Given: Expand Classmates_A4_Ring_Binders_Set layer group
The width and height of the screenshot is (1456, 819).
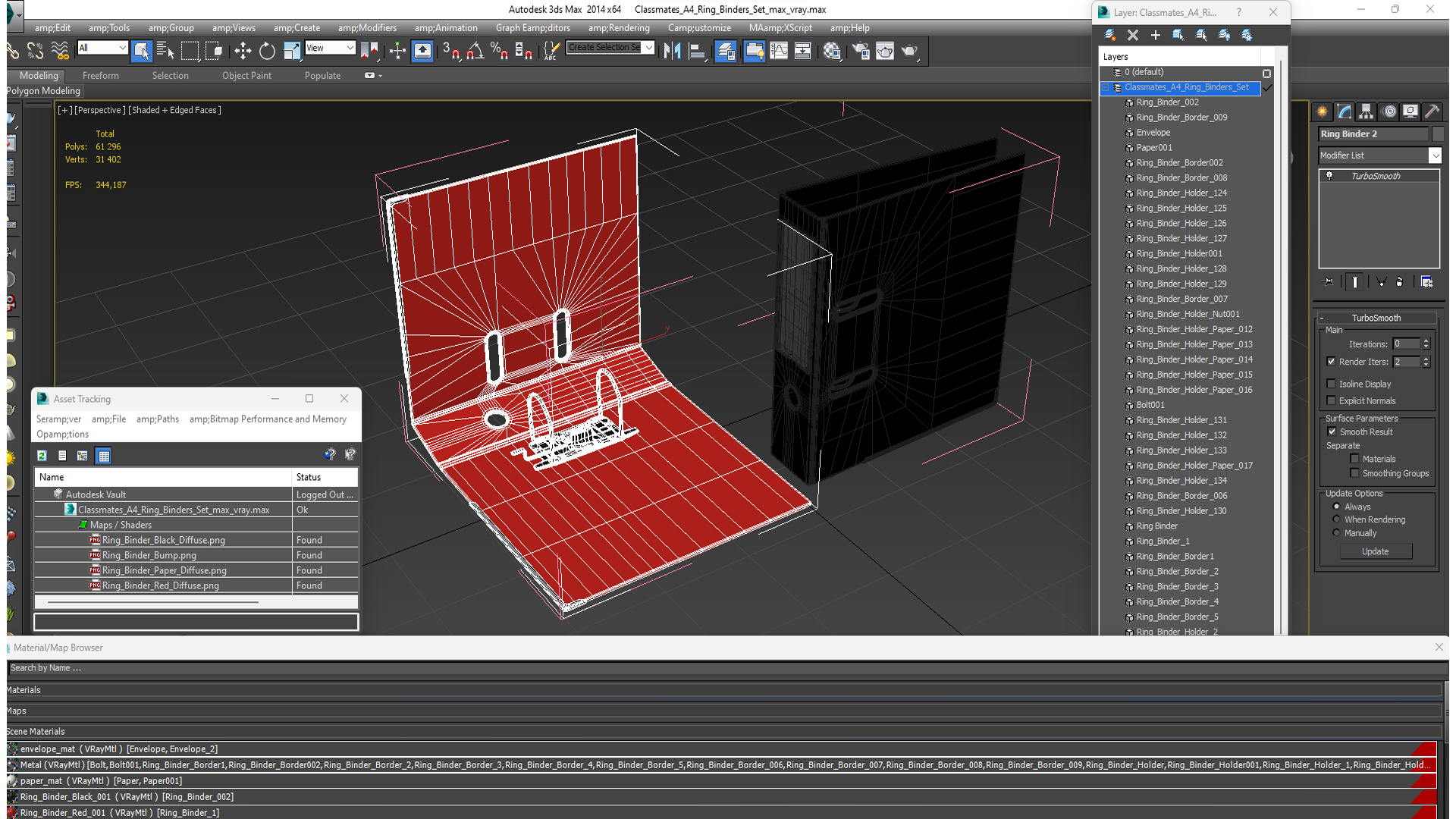Looking at the screenshot, I should [1105, 87].
